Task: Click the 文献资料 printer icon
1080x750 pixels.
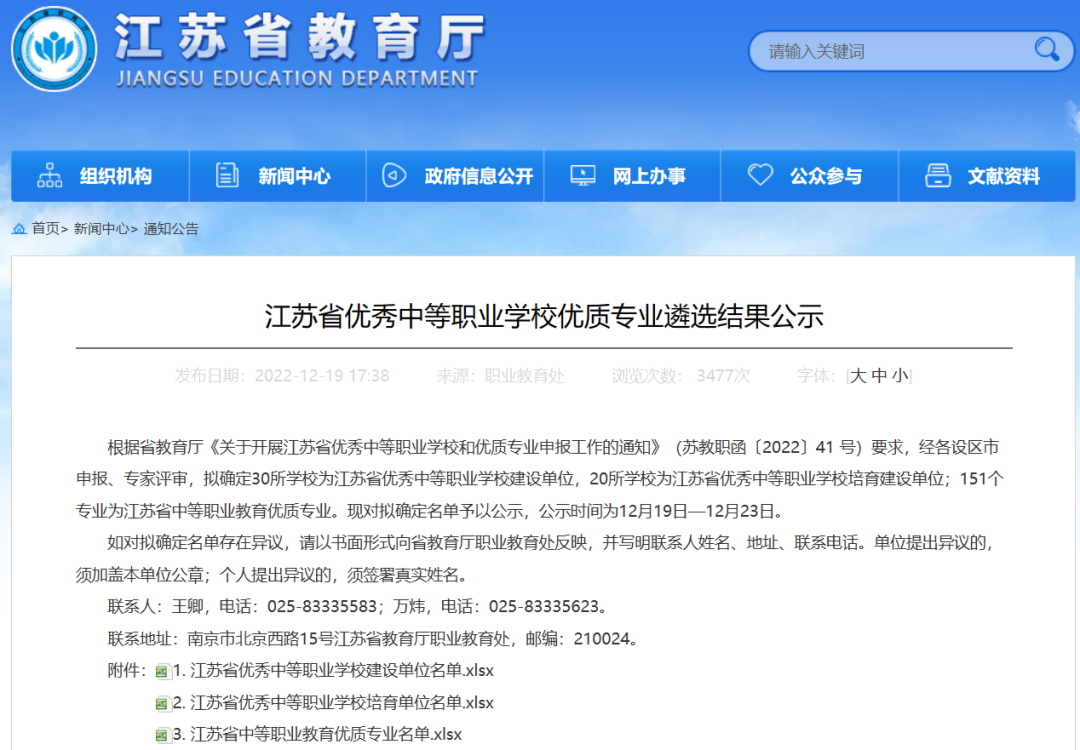Action: point(937,176)
